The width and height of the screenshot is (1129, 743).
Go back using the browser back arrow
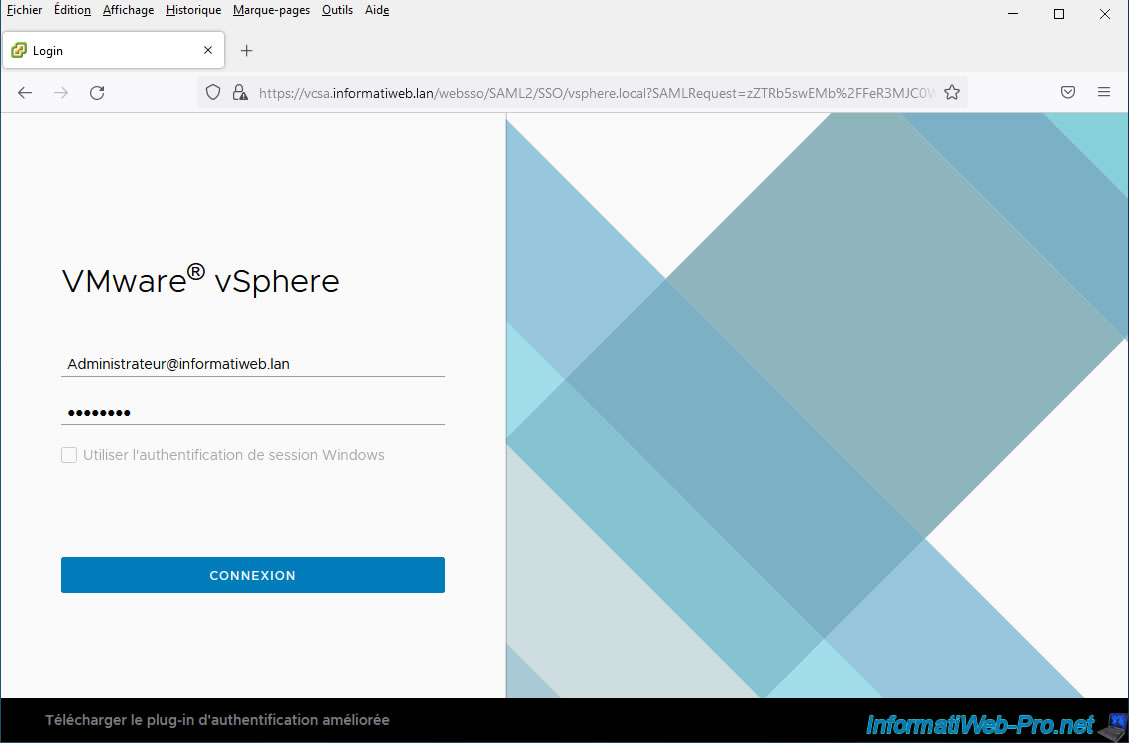point(25,93)
